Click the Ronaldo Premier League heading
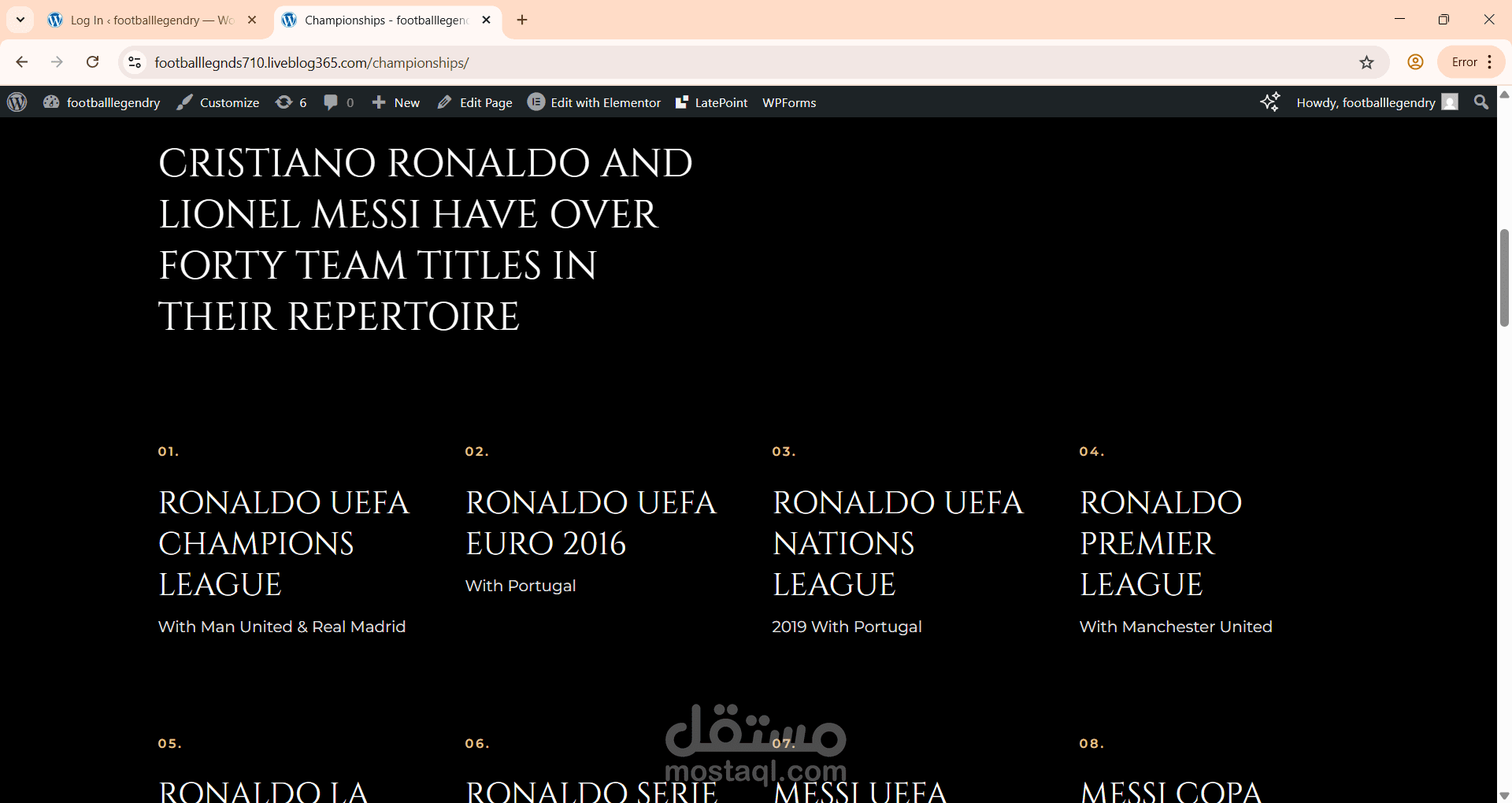Viewport: 1512px width, 803px height. tap(1161, 543)
